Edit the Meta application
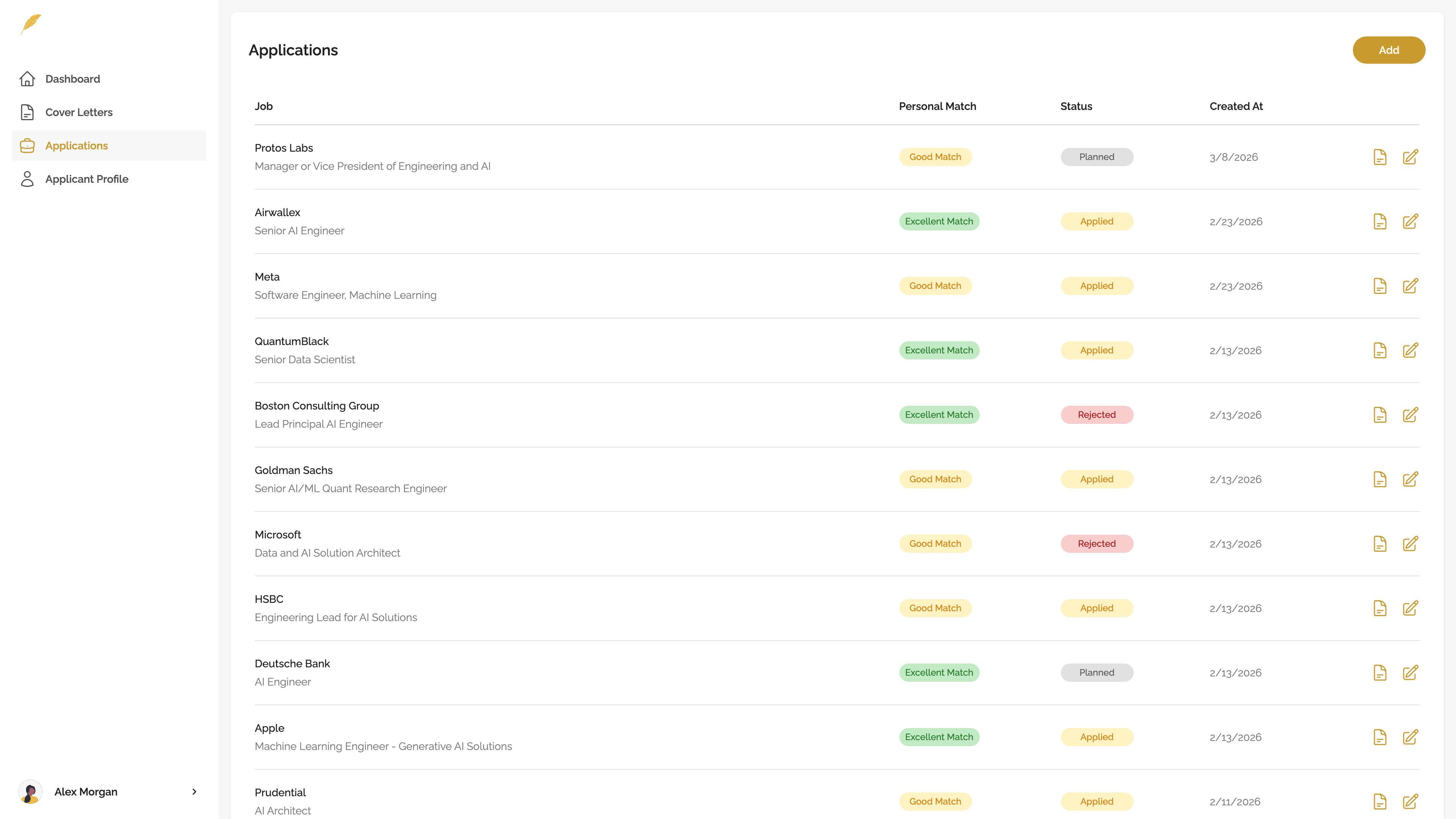The image size is (1456, 819). pos(1410,286)
